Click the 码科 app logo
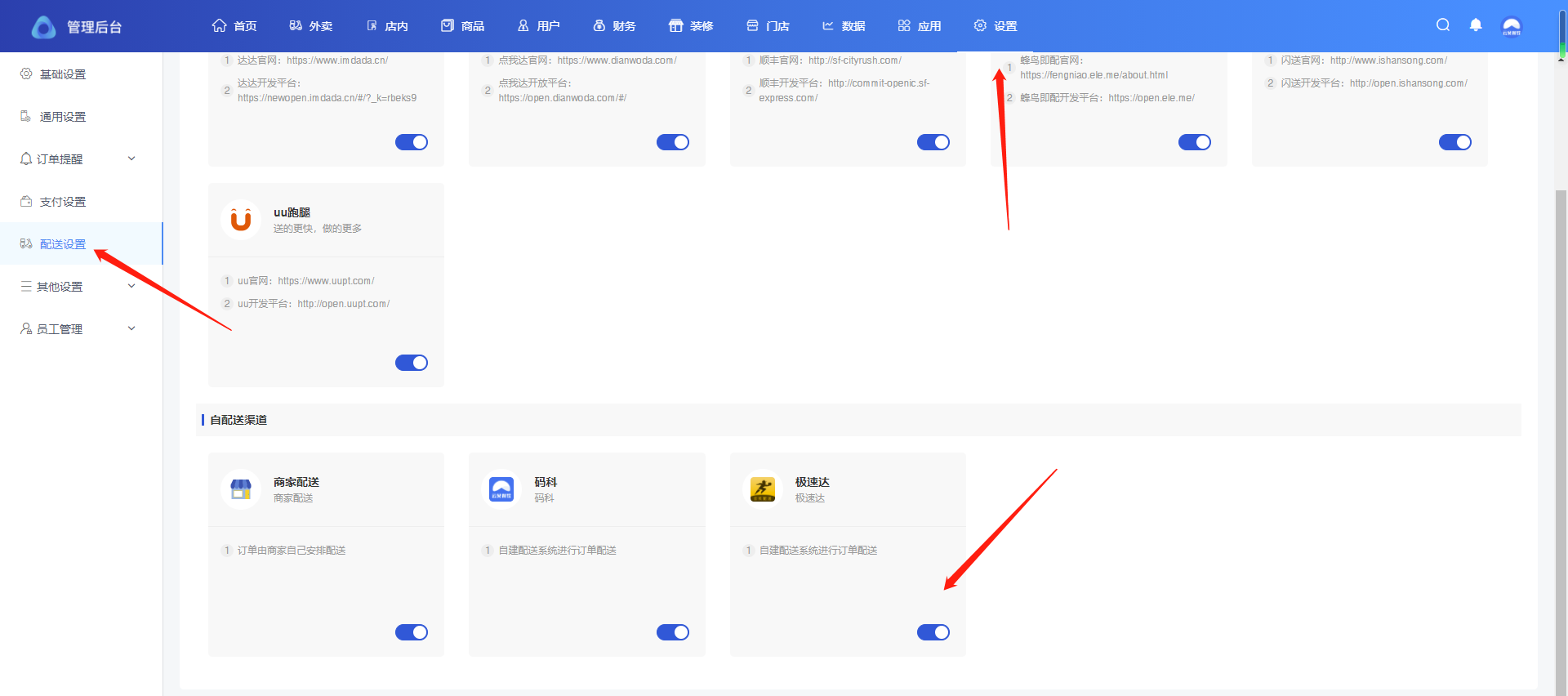This screenshot has height=696, width=1568. [501, 489]
